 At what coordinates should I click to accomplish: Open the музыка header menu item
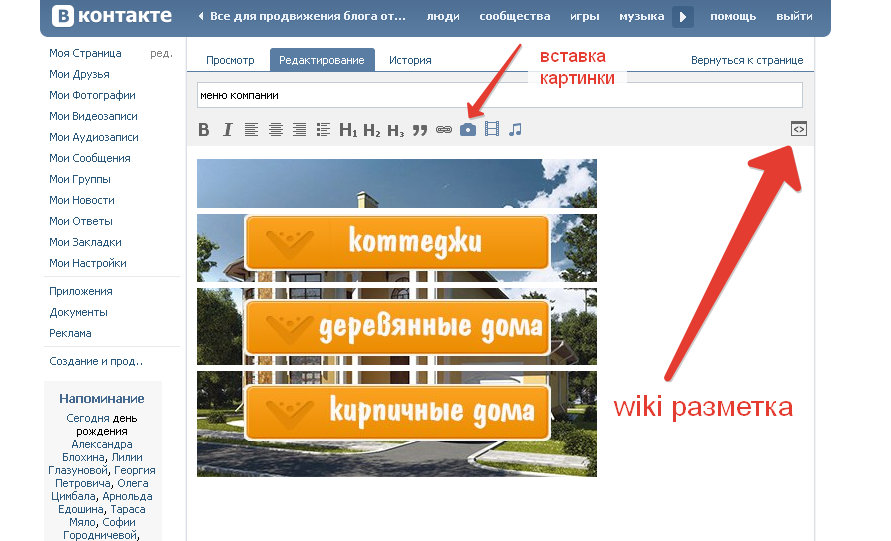pos(641,17)
